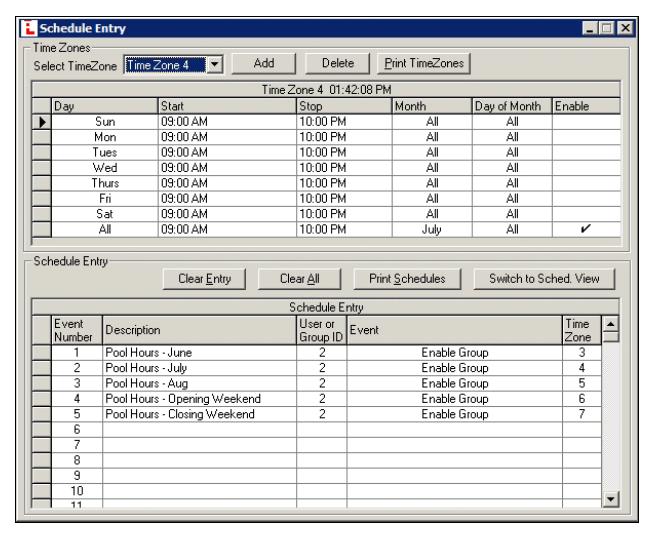Image resolution: width=653 pixels, height=538 pixels.
Task: Select row header of event 10
Action: click(42, 491)
